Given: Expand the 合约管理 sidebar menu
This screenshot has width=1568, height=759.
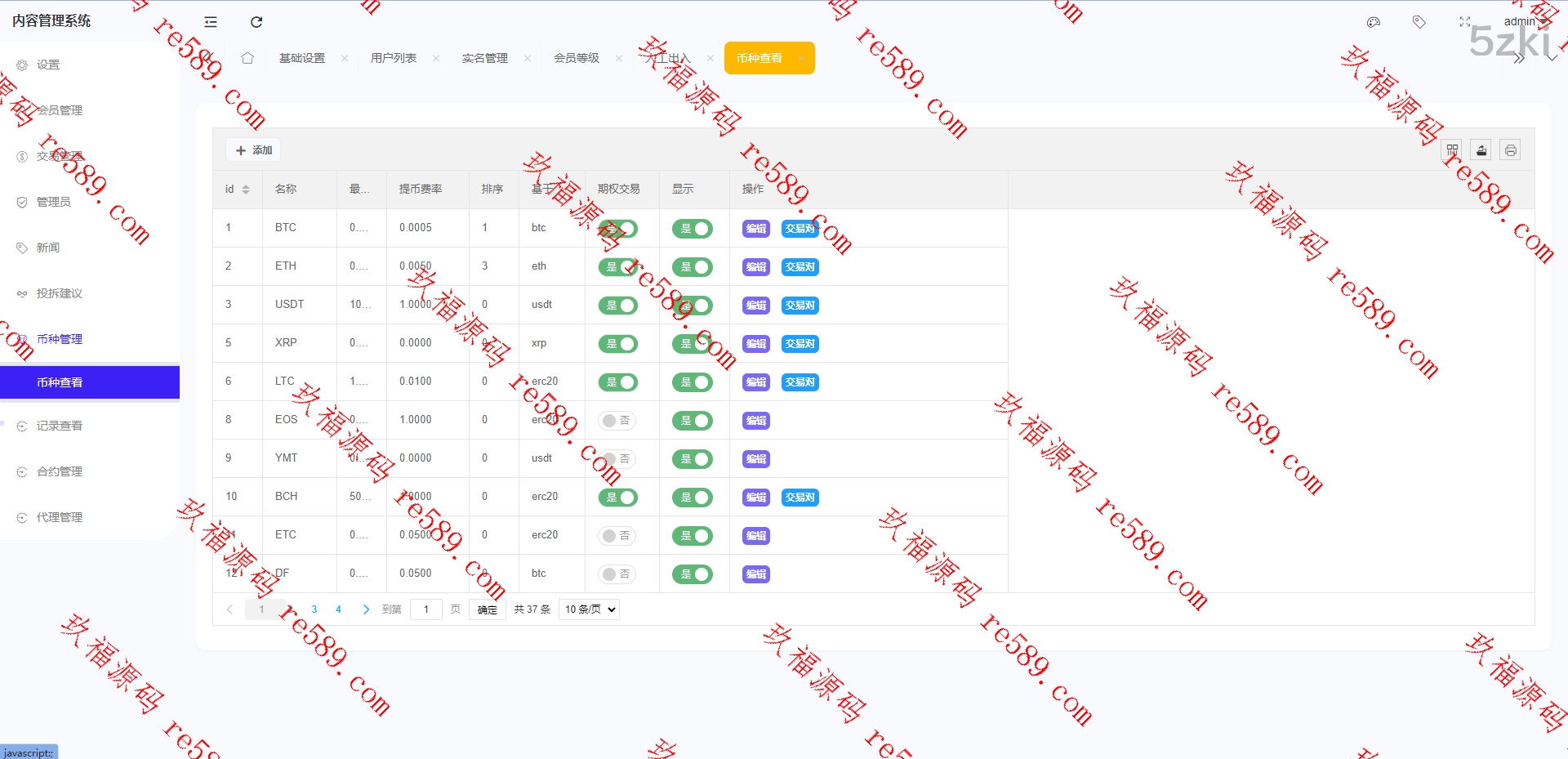Looking at the screenshot, I should tap(60, 471).
